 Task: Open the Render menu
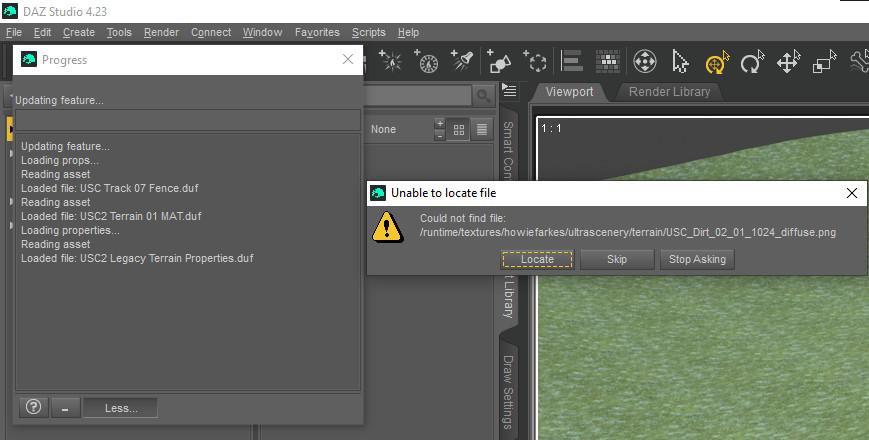point(161,32)
